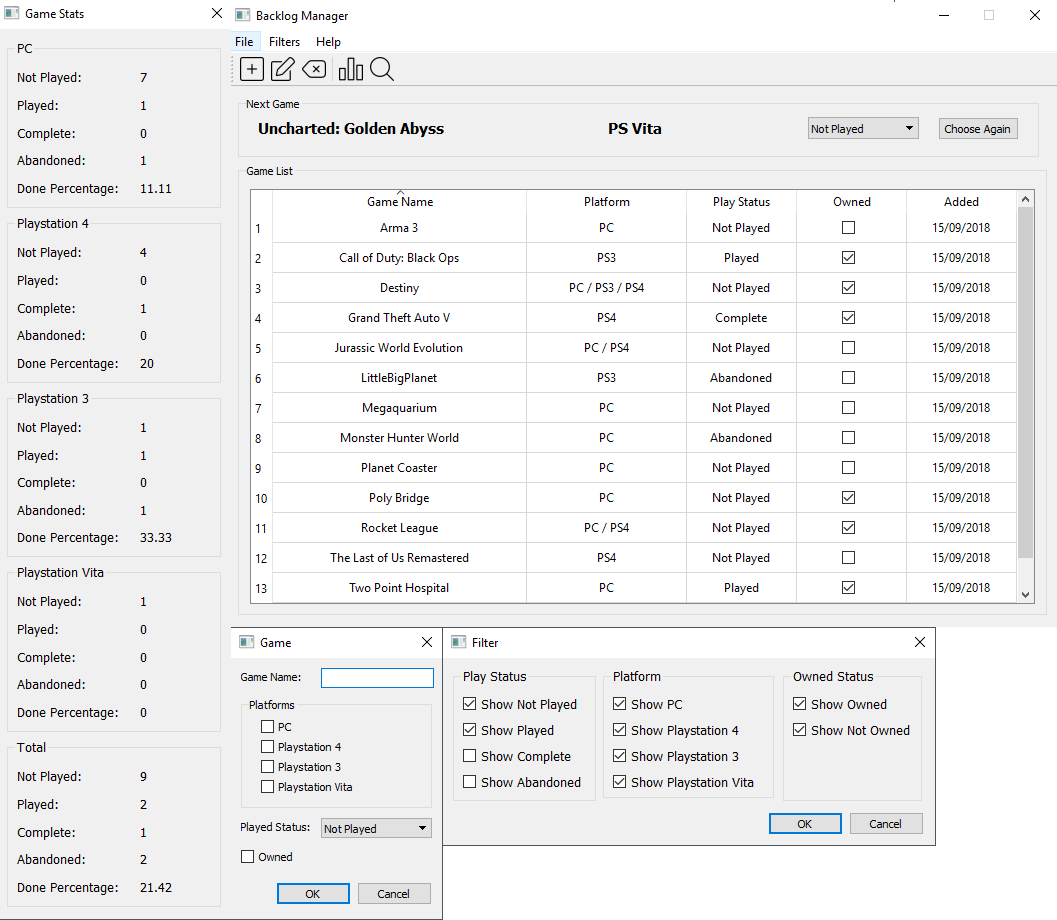Click the Choose Again button
The height and width of the screenshot is (920, 1057).
tap(977, 129)
